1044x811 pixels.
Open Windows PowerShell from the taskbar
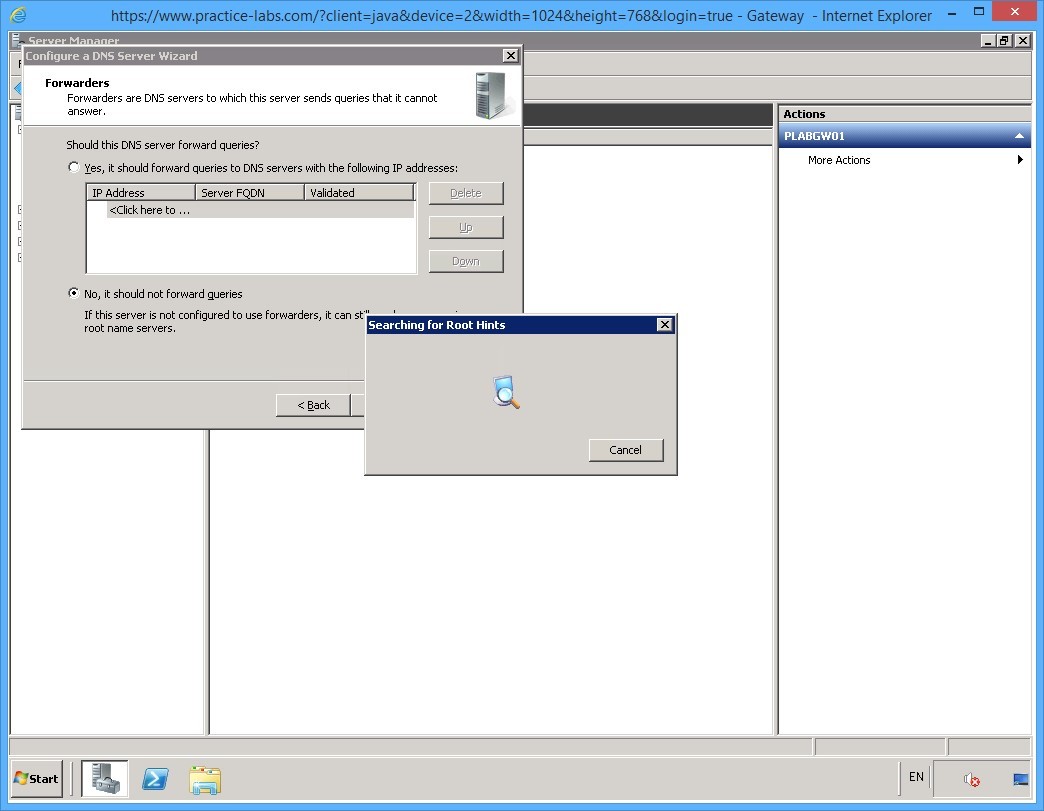155,778
